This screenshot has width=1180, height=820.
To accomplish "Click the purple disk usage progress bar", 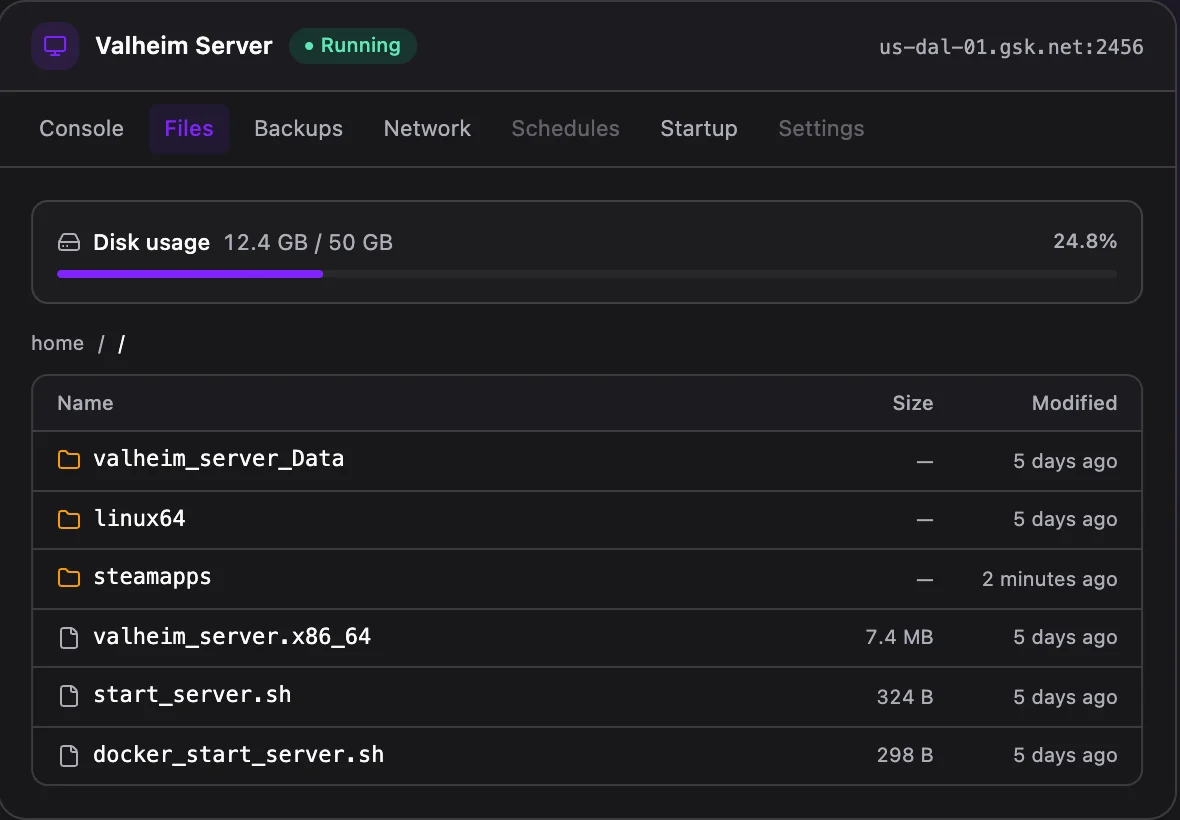I will [x=190, y=274].
